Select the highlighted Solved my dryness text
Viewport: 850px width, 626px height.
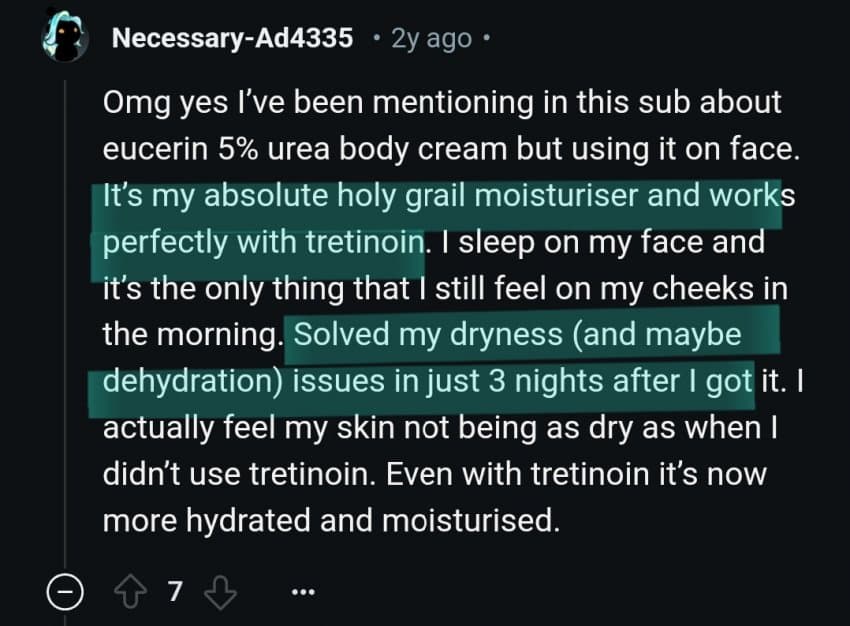click(x=517, y=334)
